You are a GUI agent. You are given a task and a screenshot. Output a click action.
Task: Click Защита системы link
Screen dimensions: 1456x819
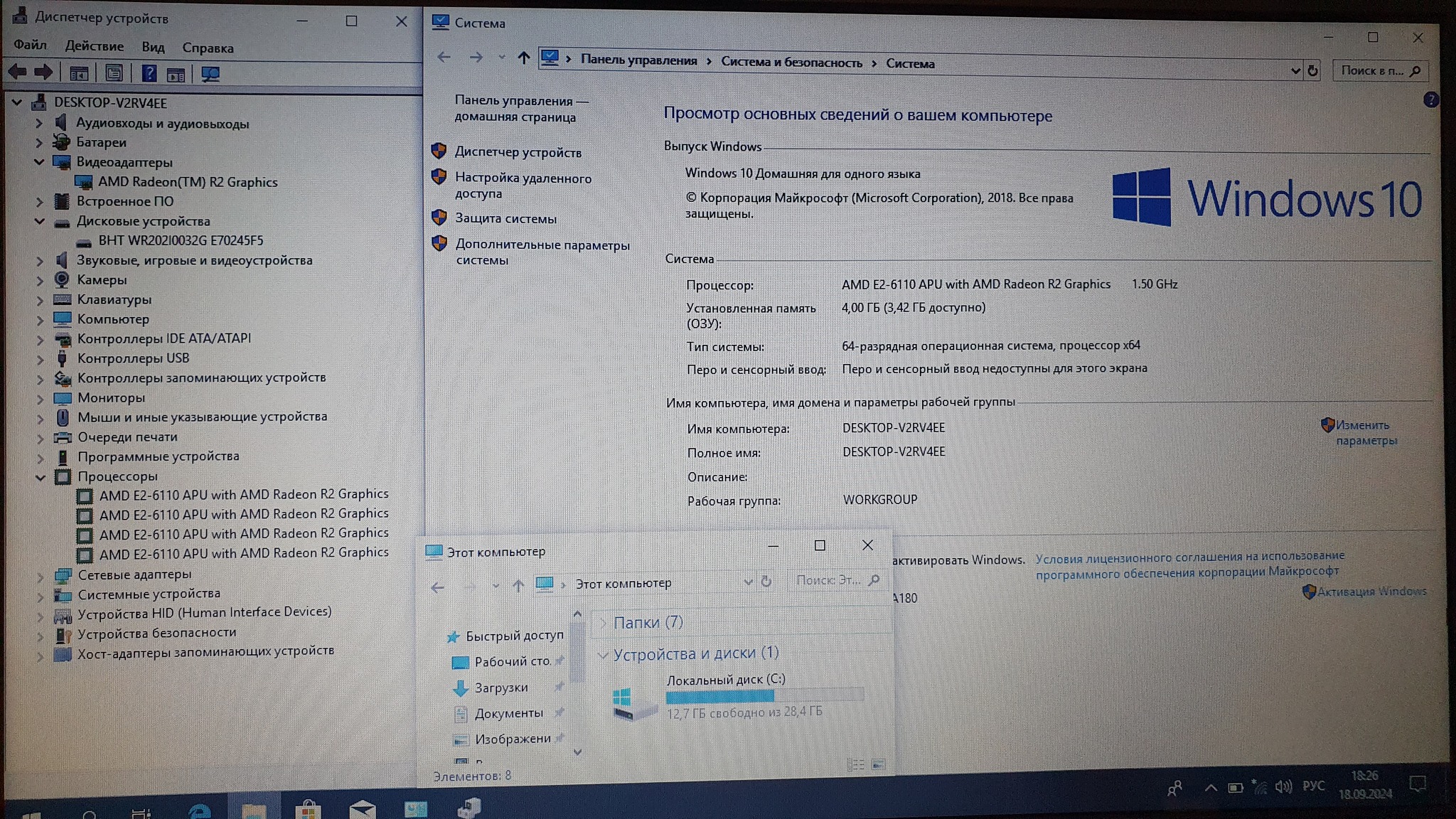505,219
